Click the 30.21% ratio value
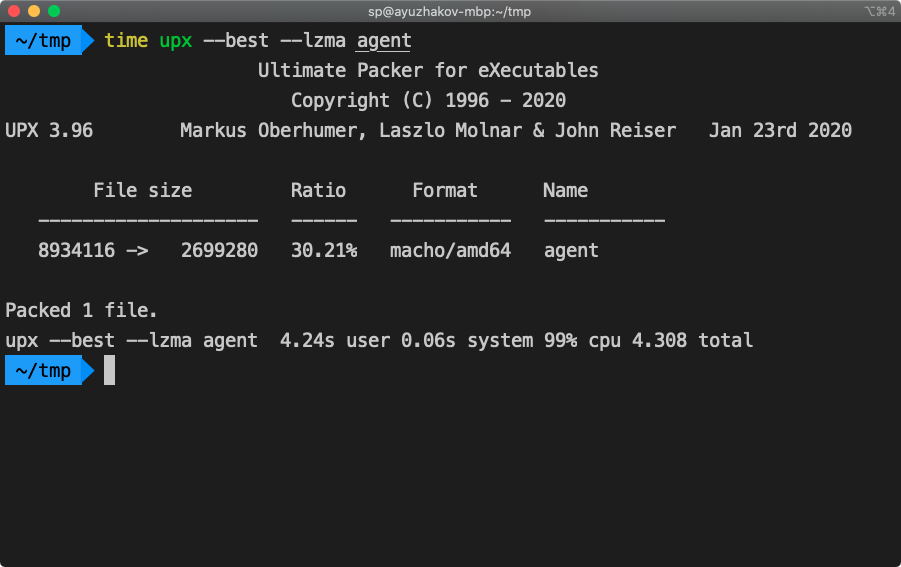This screenshot has height=567, width=901. (x=324, y=250)
